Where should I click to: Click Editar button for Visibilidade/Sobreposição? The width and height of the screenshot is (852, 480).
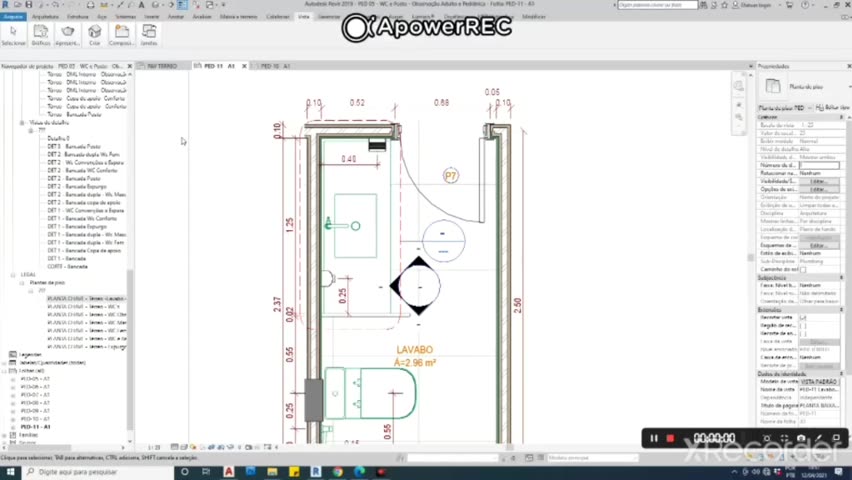[818, 181]
